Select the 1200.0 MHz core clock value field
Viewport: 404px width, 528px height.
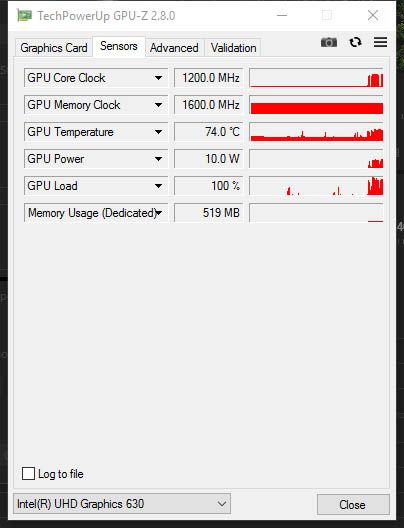(x=208, y=78)
